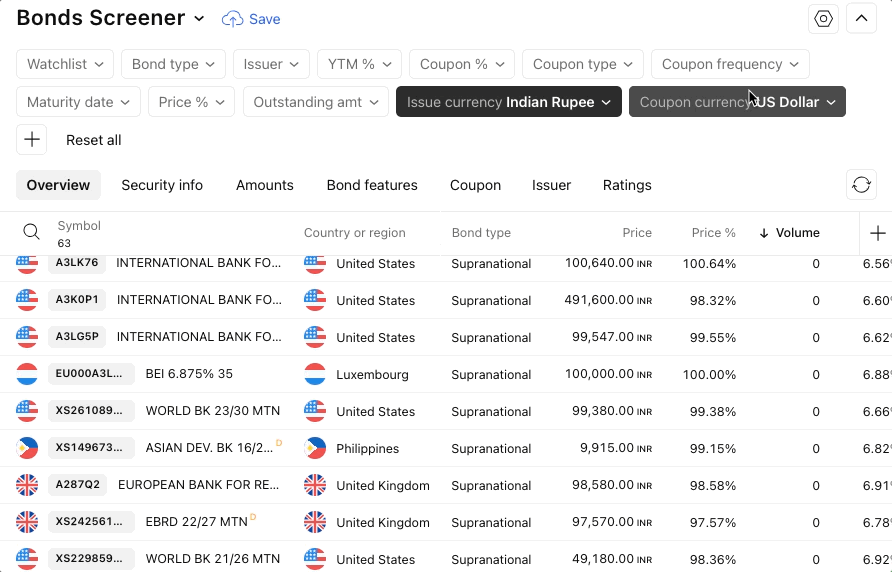Click Reset all filters
This screenshot has height=572, width=892.
pyautogui.click(x=93, y=140)
